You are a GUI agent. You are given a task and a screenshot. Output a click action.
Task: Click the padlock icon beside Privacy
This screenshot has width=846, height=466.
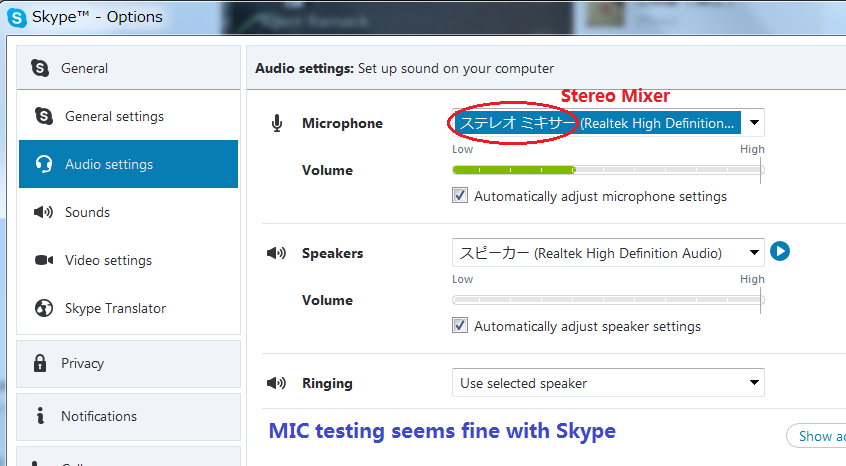pos(40,363)
